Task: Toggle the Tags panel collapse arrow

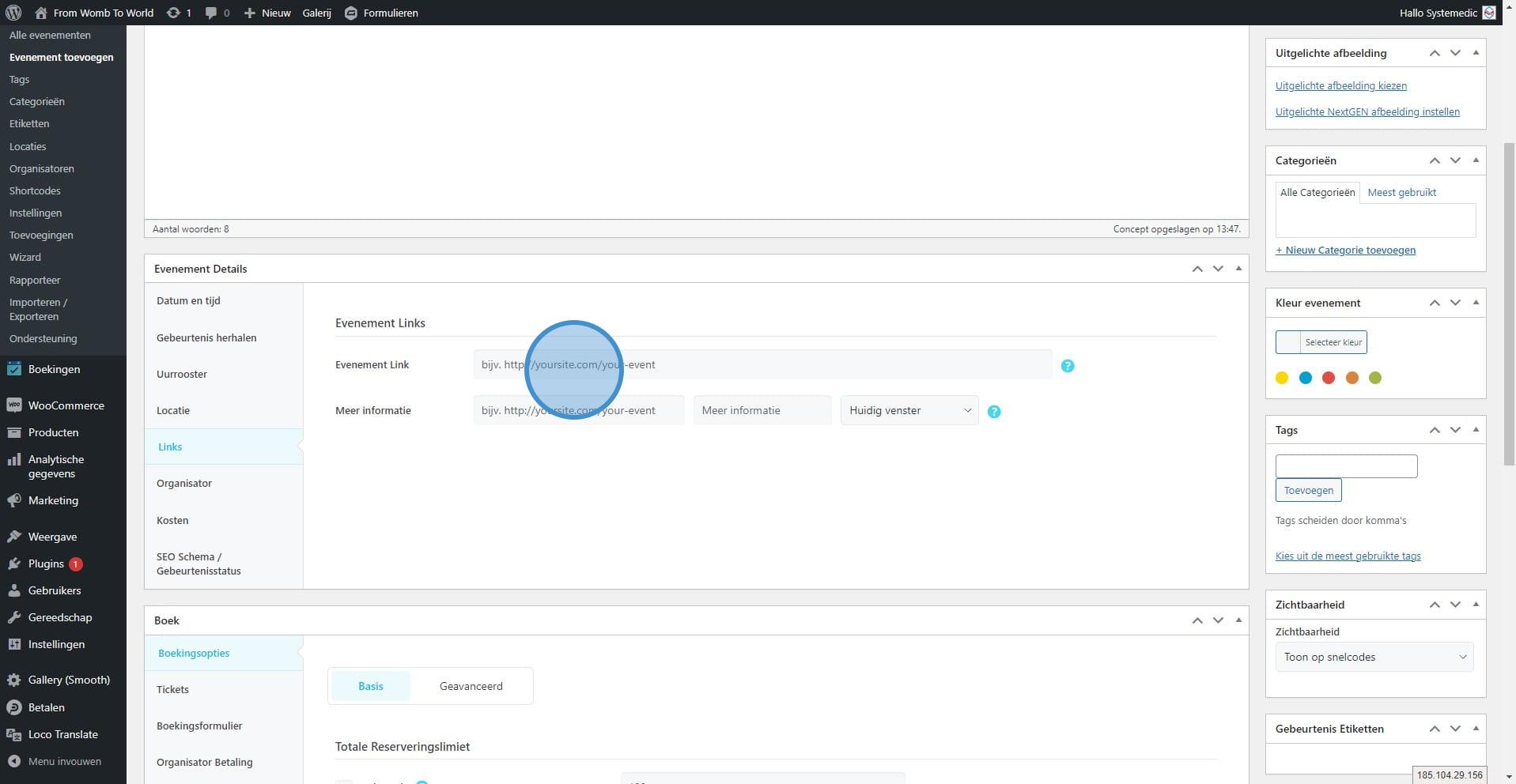Action: tap(1476, 430)
